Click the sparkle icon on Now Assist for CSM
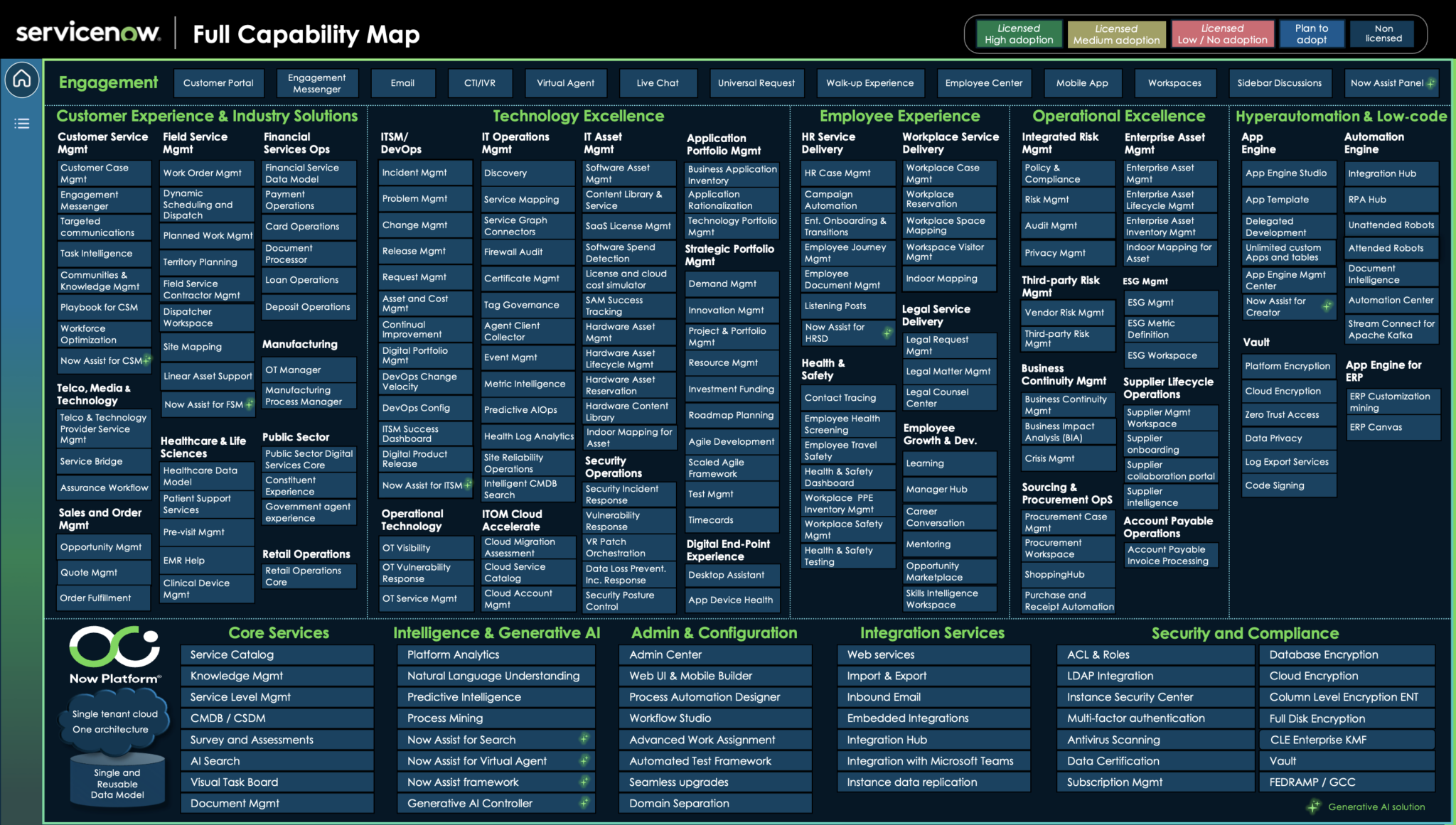 (146, 360)
